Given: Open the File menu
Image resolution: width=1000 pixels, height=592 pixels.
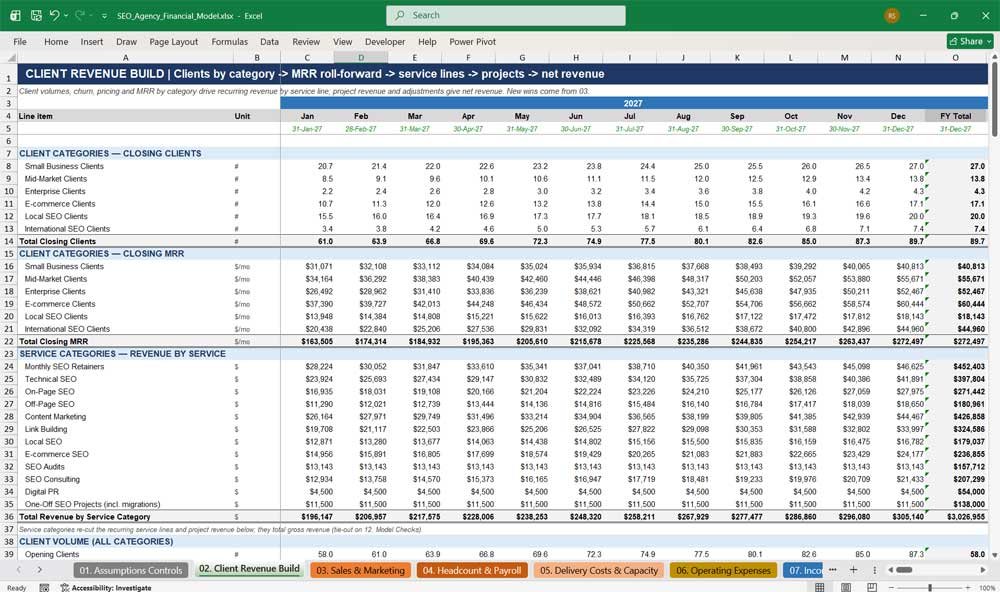Looking at the screenshot, I should pos(20,41).
